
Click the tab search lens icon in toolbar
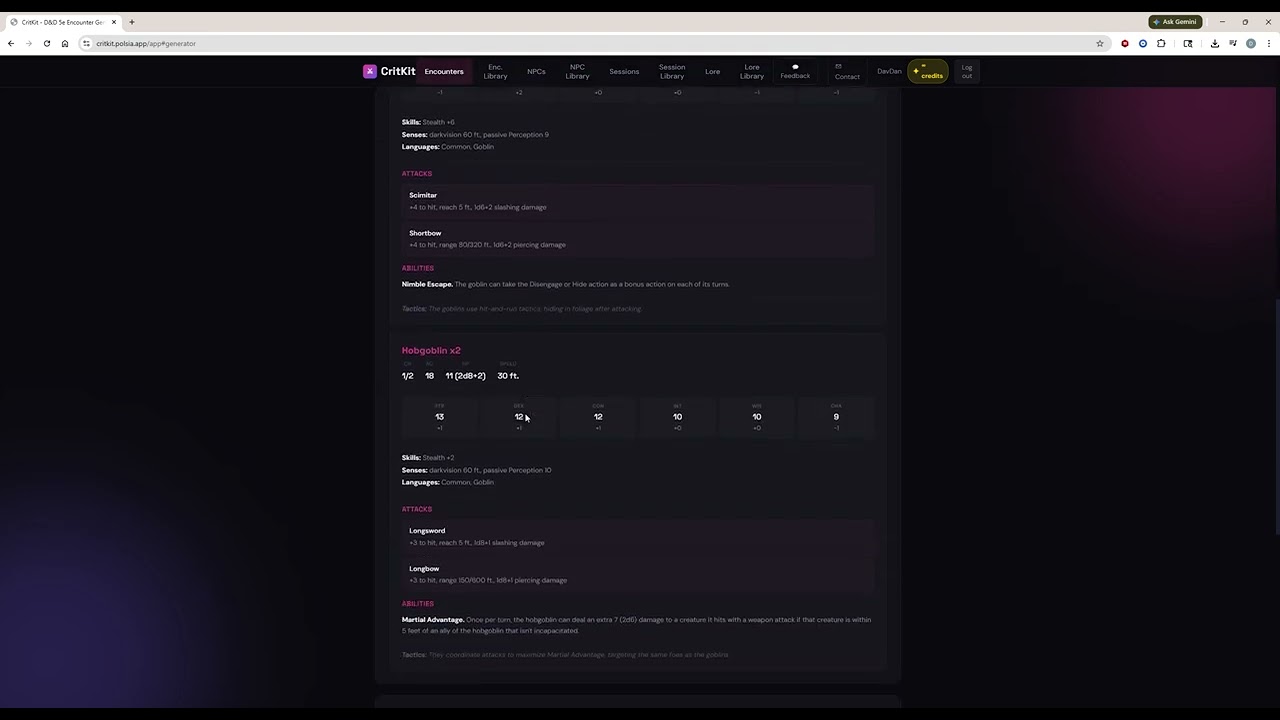[x=1188, y=43]
